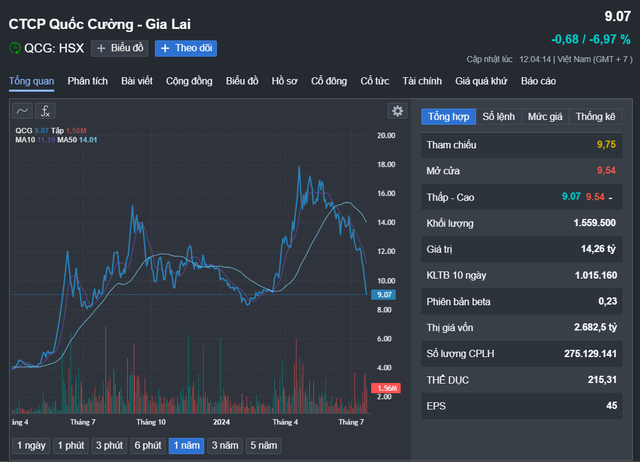Open chart settings gear icon

[x=397, y=111]
